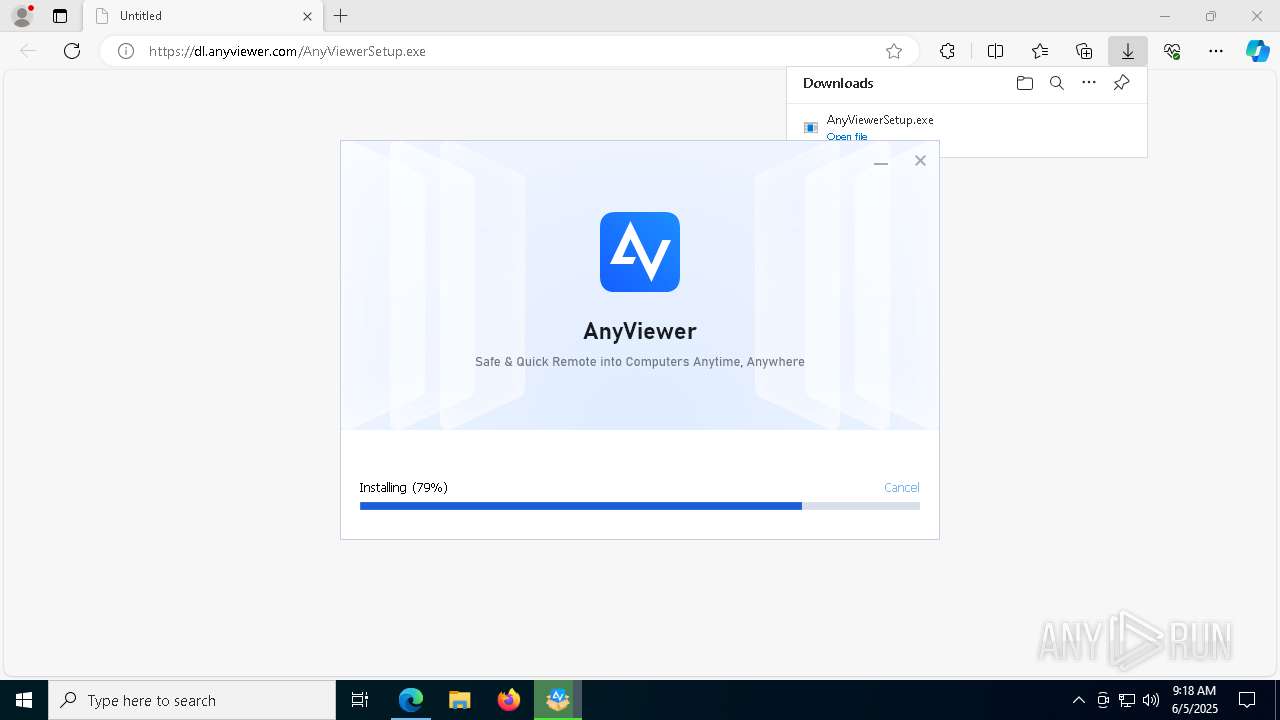Open the Collections icon
The image size is (1280, 720).
1084,51
